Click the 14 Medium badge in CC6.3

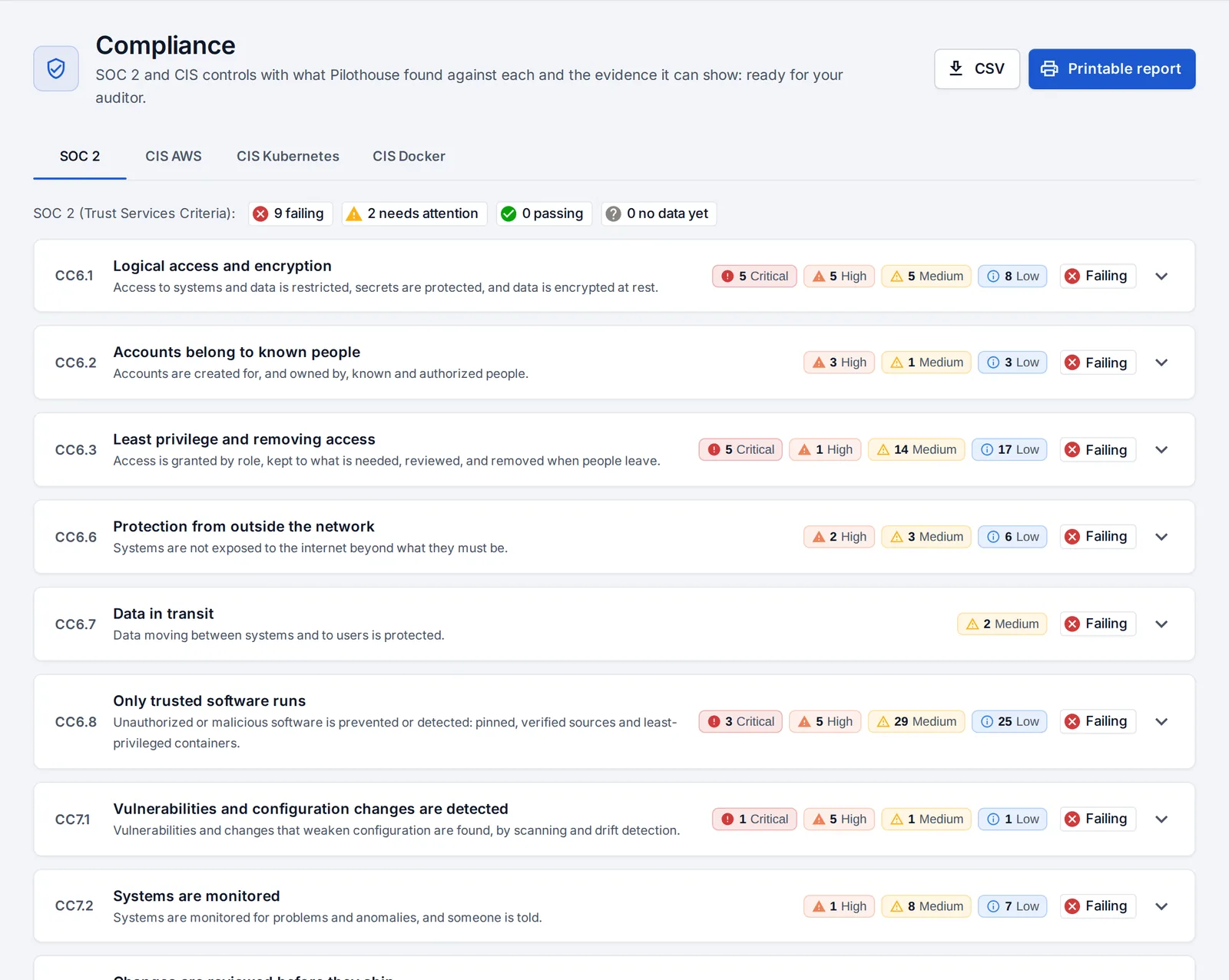(x=916, y=450)
